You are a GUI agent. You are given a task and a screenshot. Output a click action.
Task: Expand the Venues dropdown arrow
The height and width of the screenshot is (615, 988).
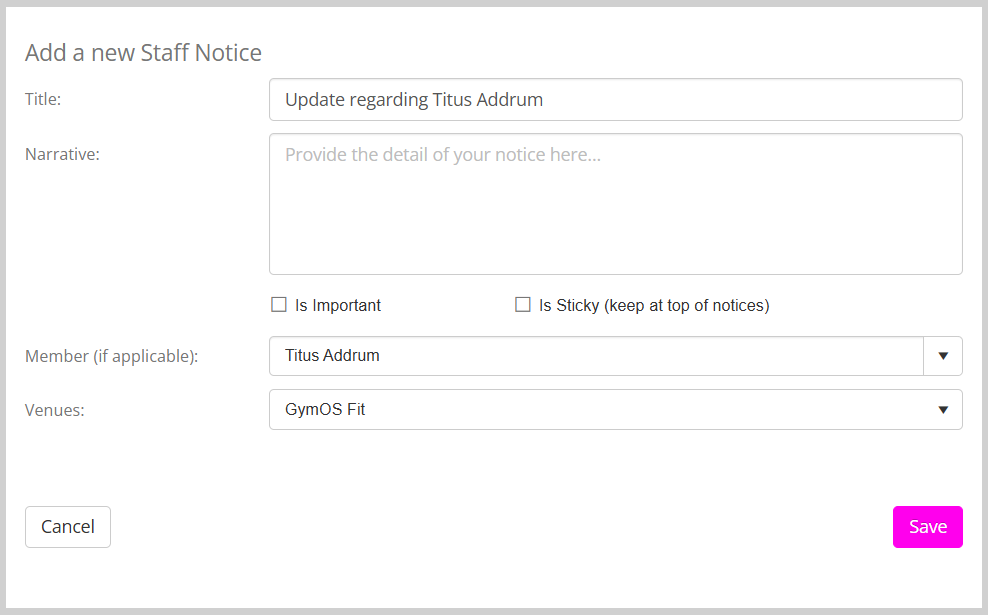942,410
